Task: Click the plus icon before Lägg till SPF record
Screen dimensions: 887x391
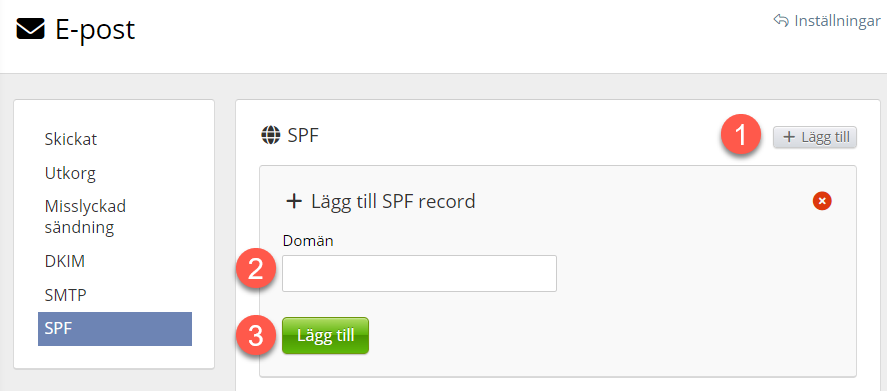Action: click(x=294, y=201)
